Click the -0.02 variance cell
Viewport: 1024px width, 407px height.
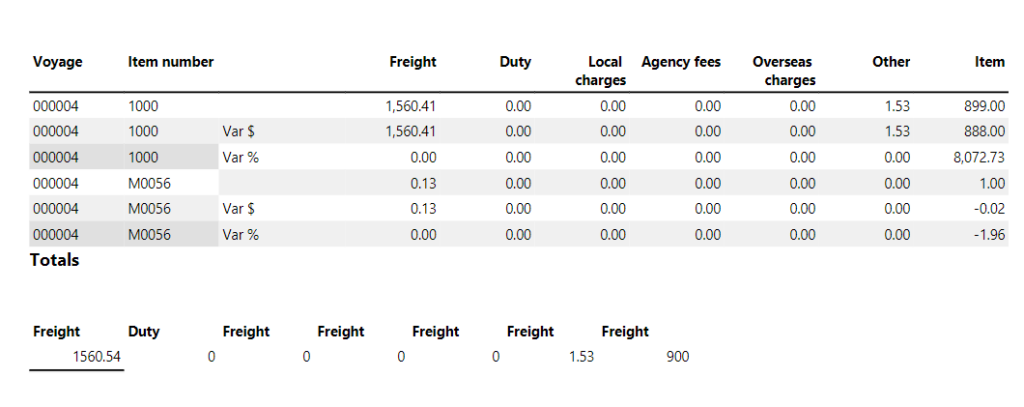[x=991, y=209]
